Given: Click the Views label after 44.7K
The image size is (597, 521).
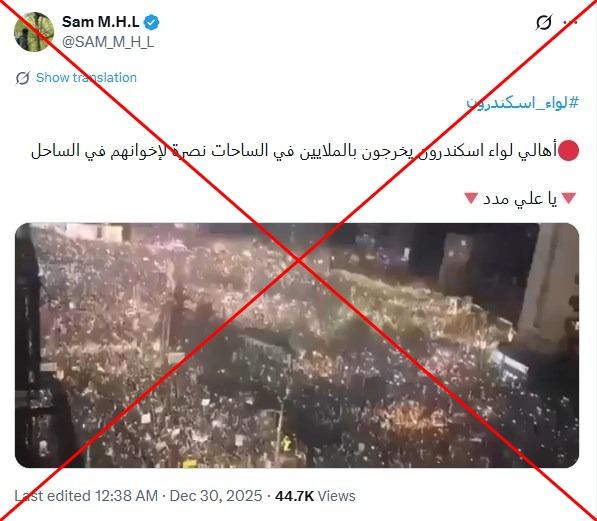Looking at the screenshot, I should [336, 496].
